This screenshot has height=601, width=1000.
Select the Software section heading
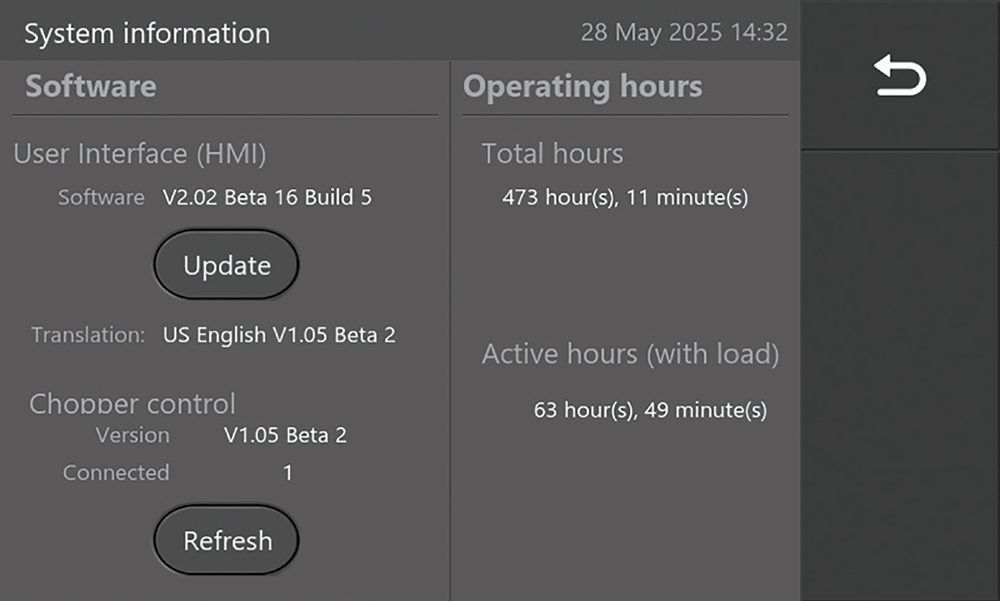pos(91,87)
